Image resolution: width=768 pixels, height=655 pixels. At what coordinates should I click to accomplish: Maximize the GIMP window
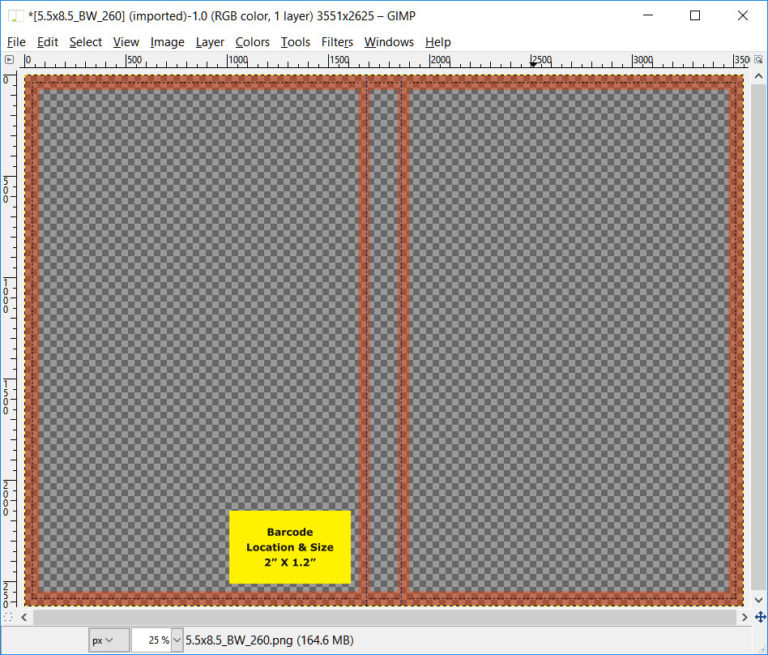(695, 16)
